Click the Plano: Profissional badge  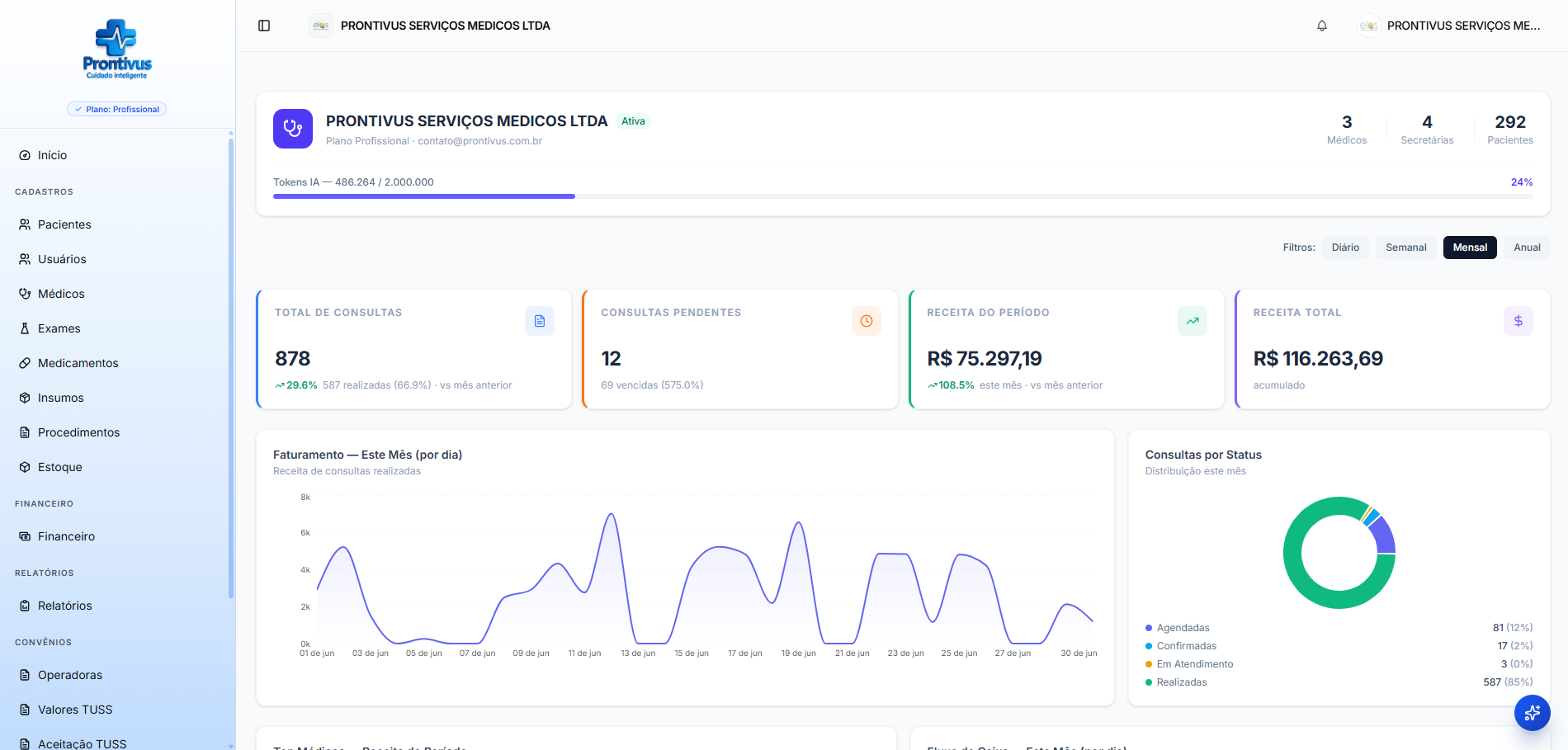pyautogui.click(x=116, y=109)
